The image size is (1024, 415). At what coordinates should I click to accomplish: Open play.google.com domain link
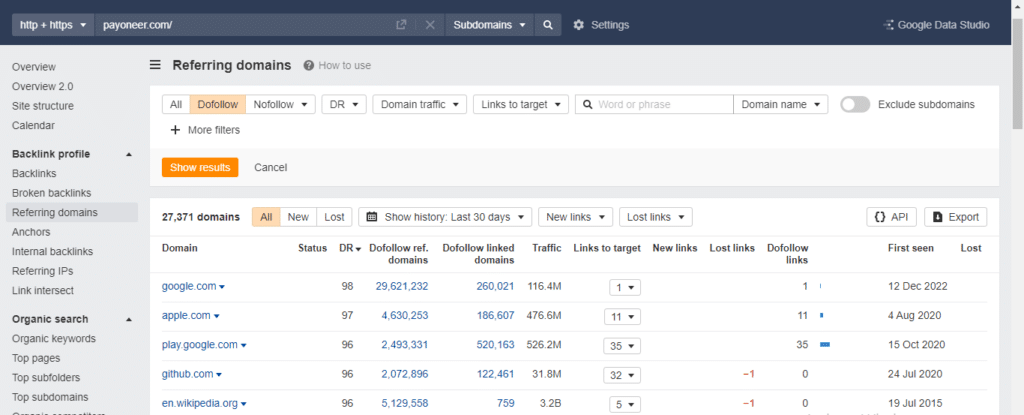199,344
